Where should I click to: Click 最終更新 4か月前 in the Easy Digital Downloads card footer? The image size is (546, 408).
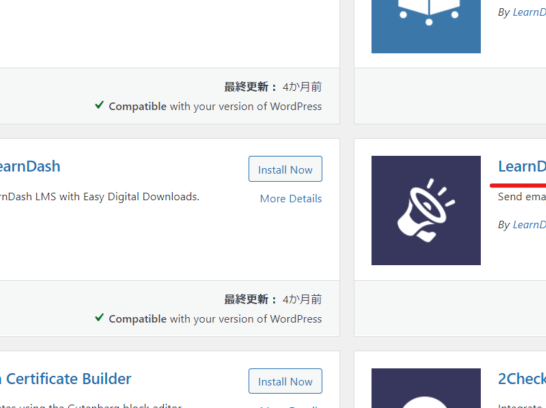coord(273,299)
